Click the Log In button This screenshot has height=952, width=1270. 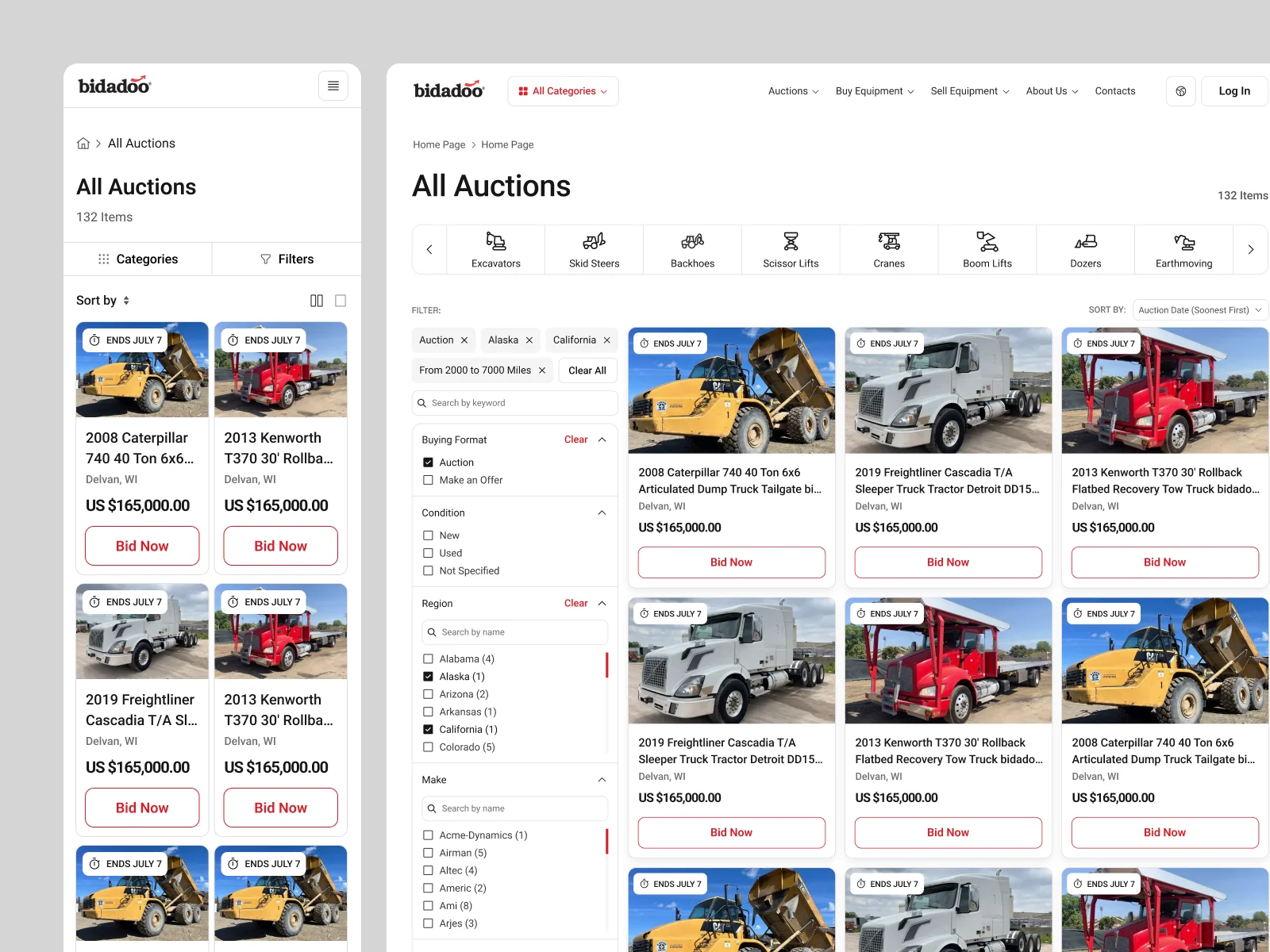[1234, 91]
